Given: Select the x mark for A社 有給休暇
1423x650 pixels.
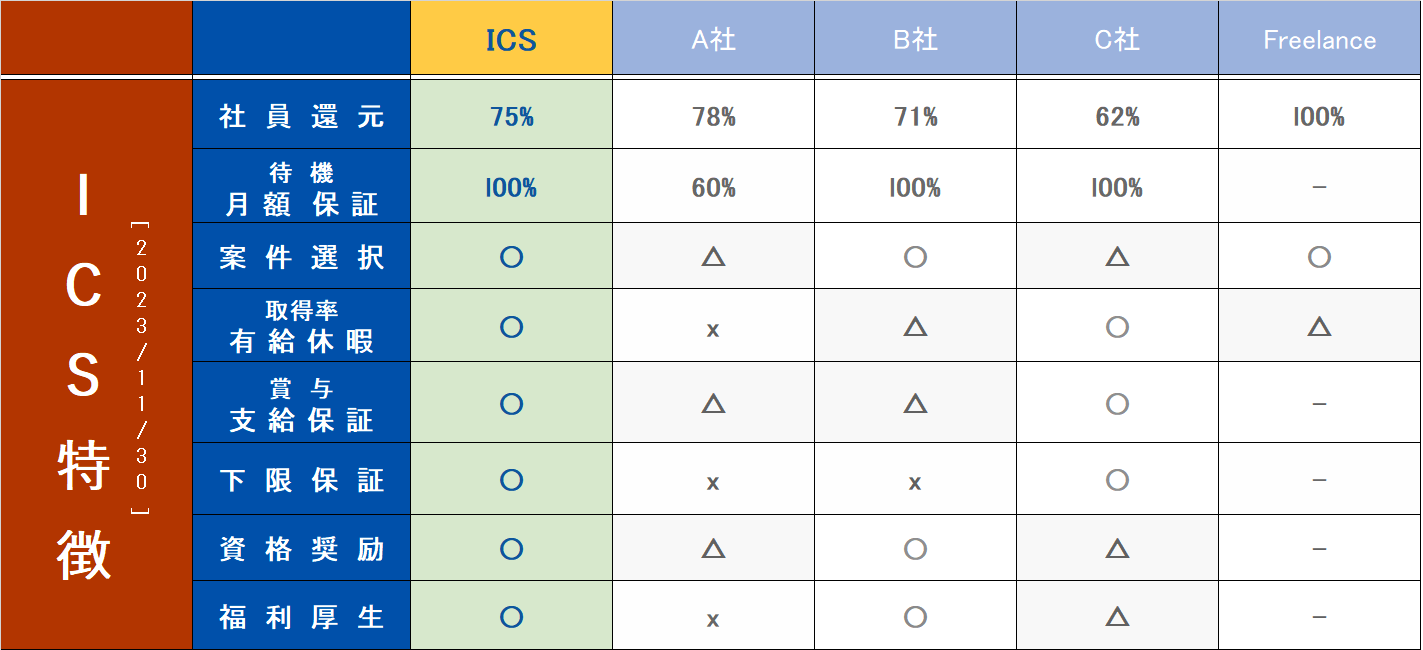Looking at the screenshot, I should point(713,329).
